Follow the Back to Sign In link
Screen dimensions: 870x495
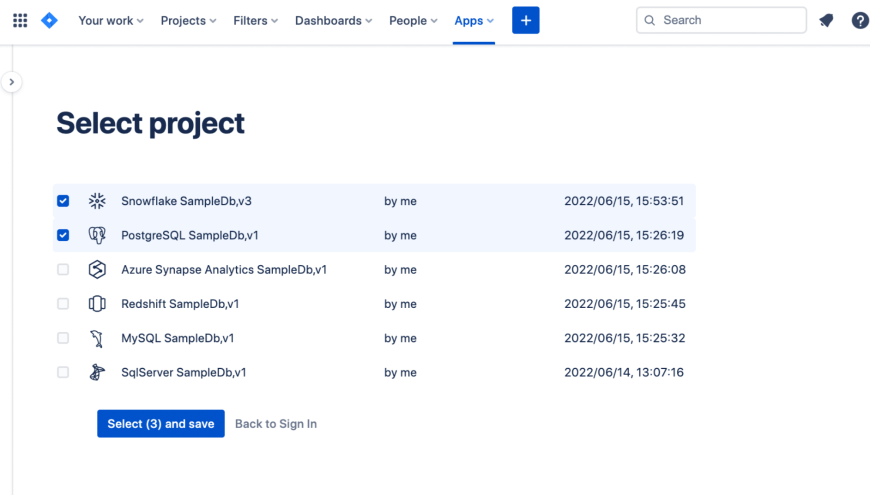point(276,424)
